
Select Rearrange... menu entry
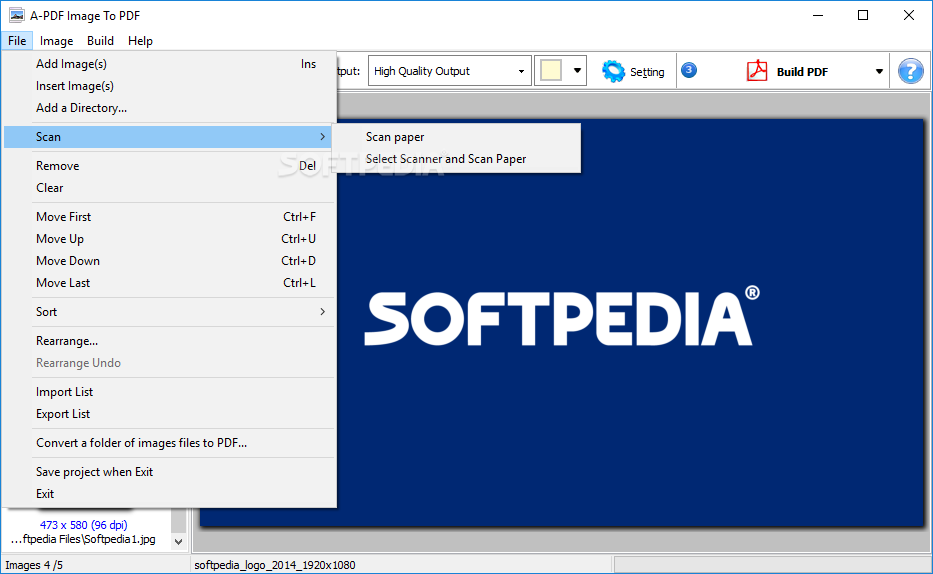169,341
